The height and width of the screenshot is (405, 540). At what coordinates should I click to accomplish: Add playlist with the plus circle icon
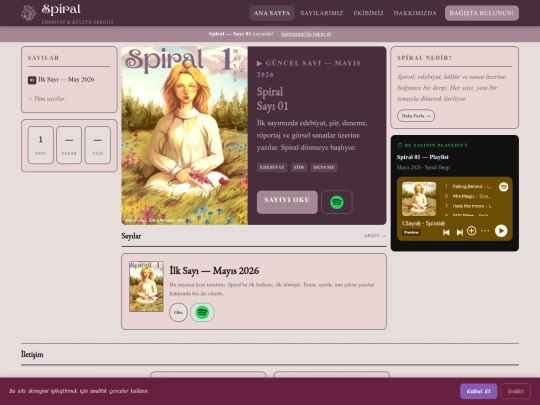point(471,231)
